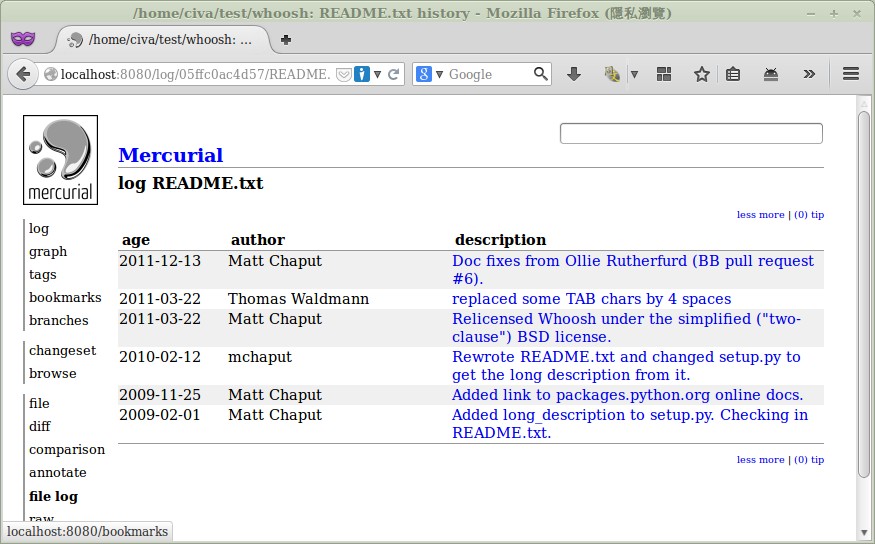Click the Android robot toolbar icon

tap(771, 74)
